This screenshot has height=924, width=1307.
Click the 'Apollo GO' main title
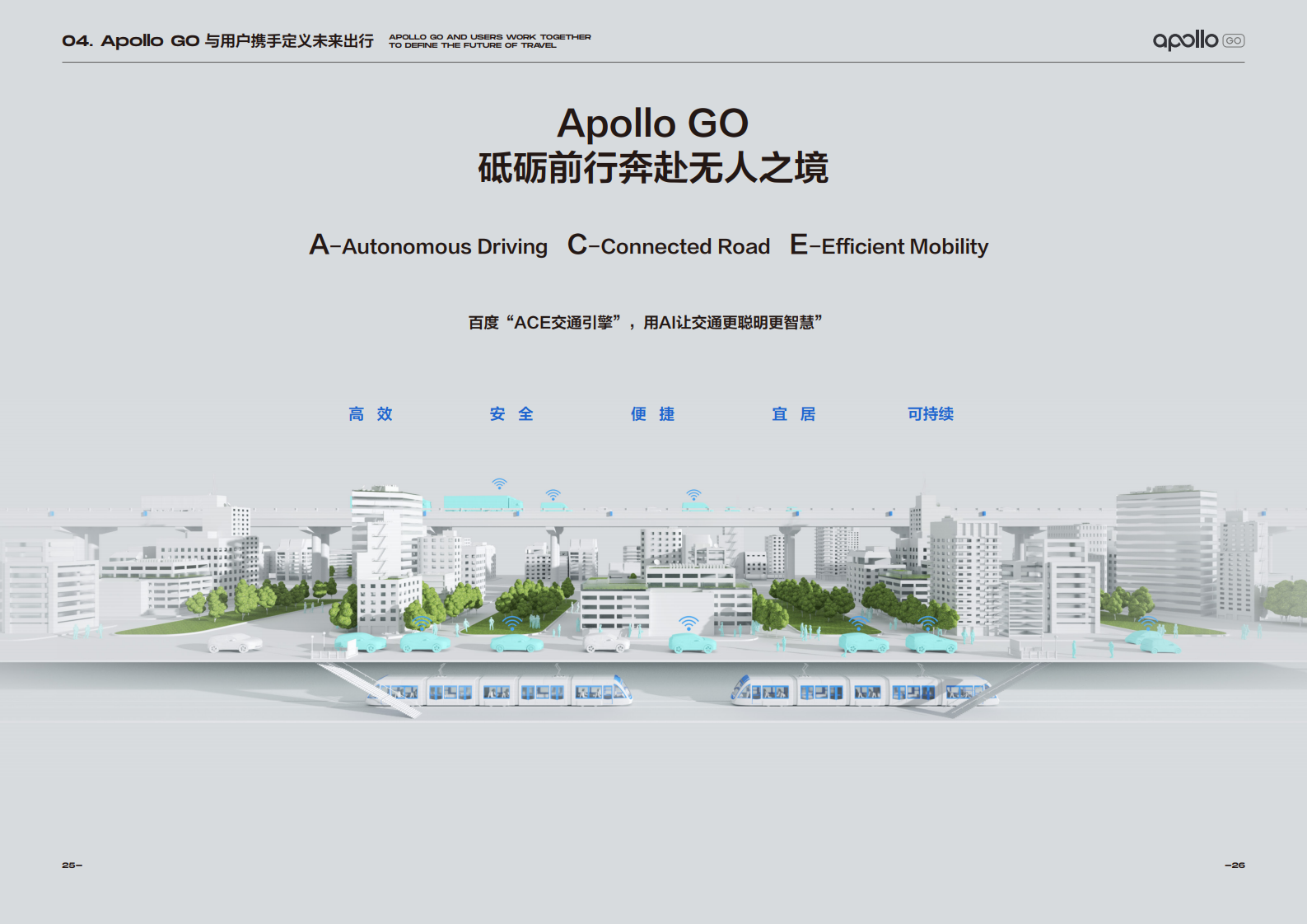pyautogui.click(x=653, y=124)
